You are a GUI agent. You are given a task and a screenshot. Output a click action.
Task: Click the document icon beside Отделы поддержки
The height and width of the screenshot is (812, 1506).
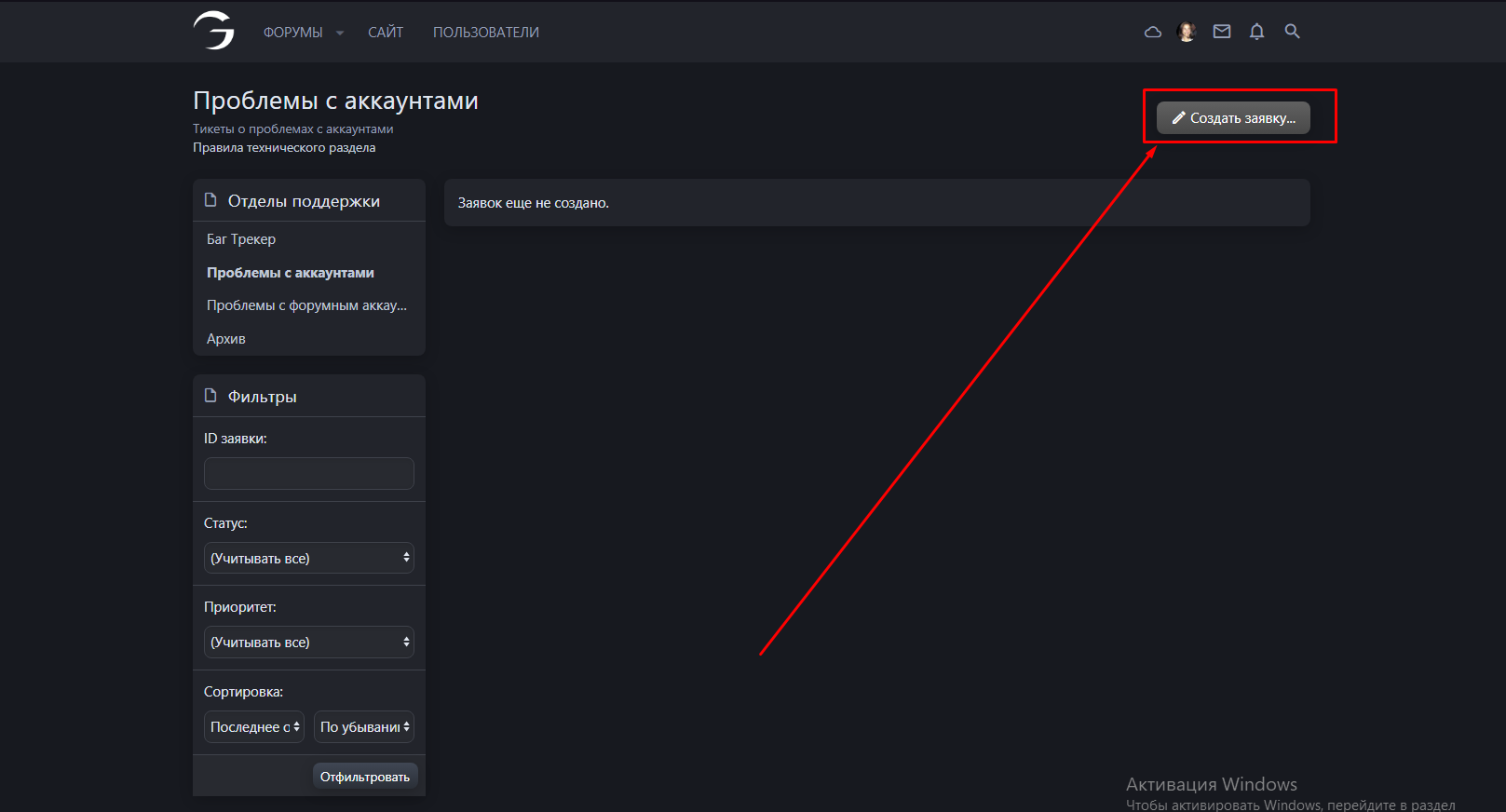tap(210, 200)
